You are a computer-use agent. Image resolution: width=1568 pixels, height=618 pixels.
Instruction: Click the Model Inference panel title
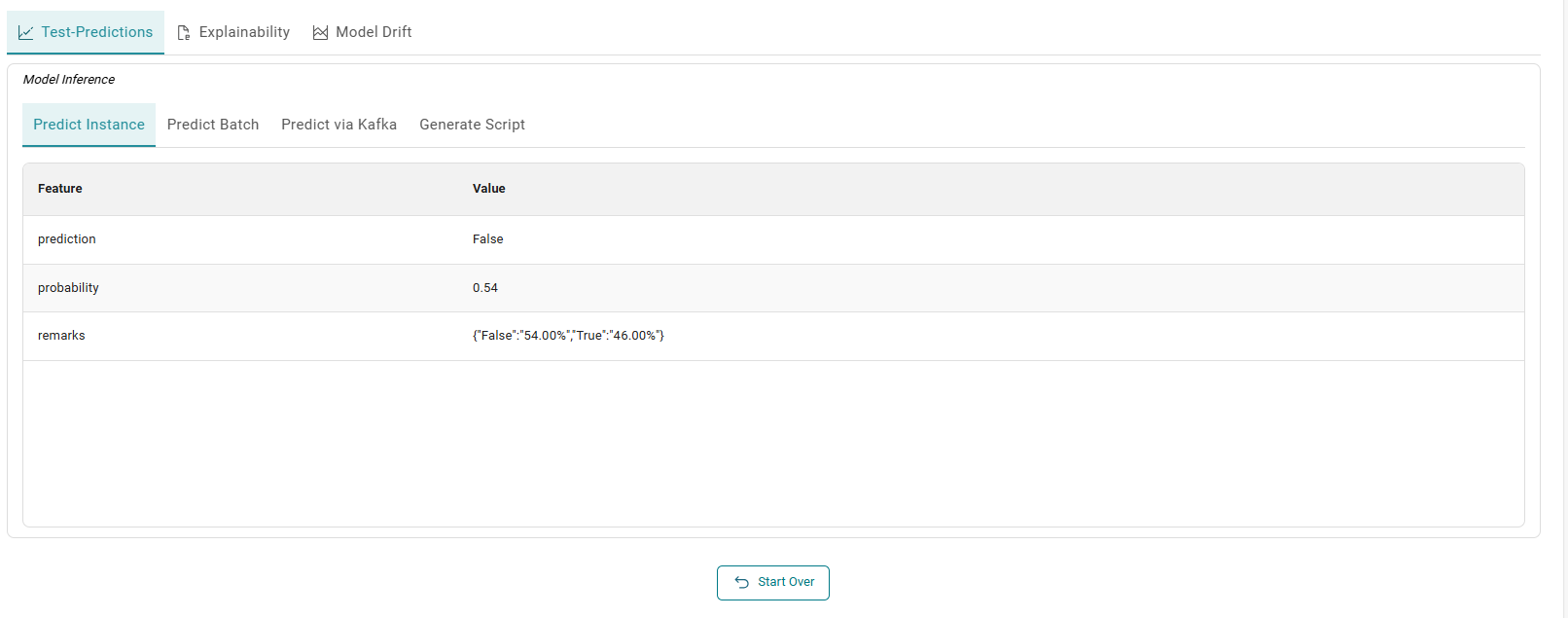(69, 79)
